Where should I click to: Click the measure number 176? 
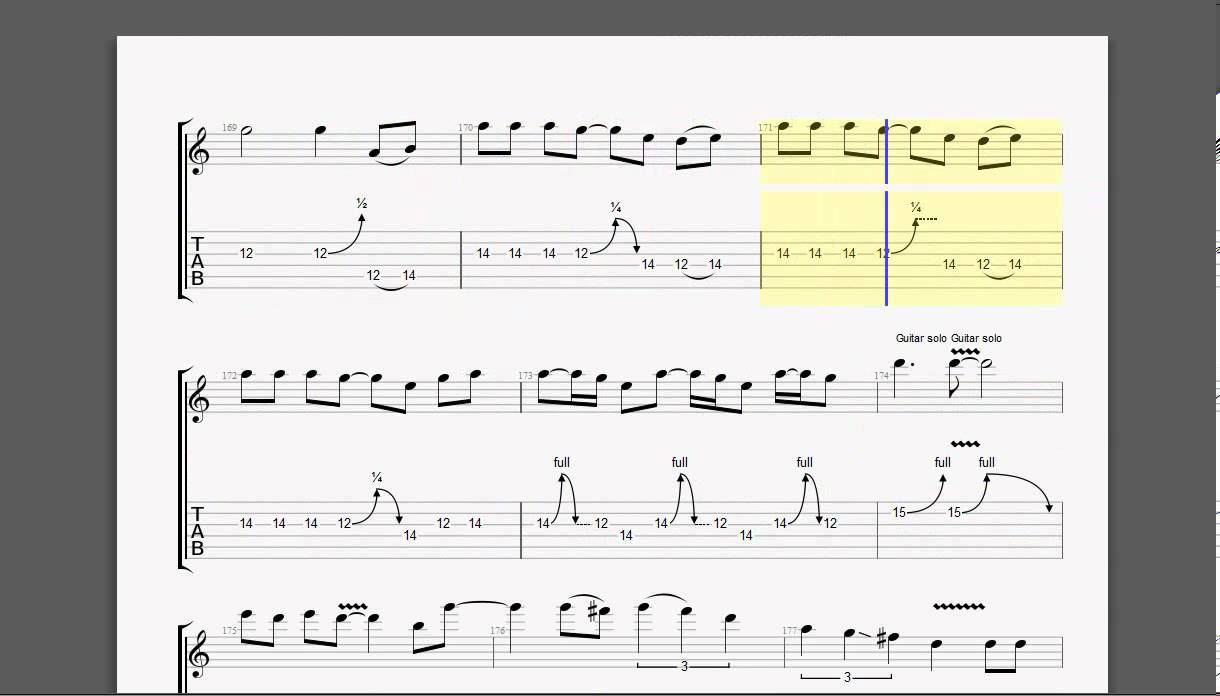(497, 631)
